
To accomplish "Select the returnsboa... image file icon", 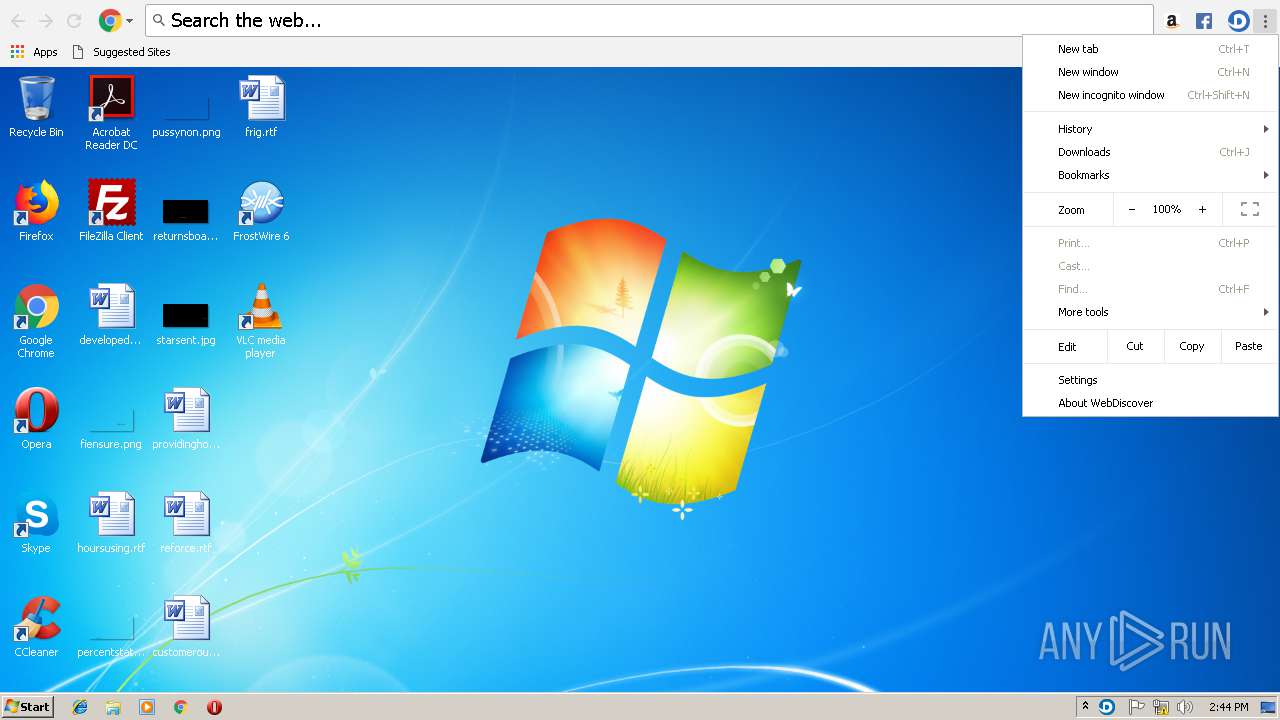I will pyautogui.click(x=186, y=217).
